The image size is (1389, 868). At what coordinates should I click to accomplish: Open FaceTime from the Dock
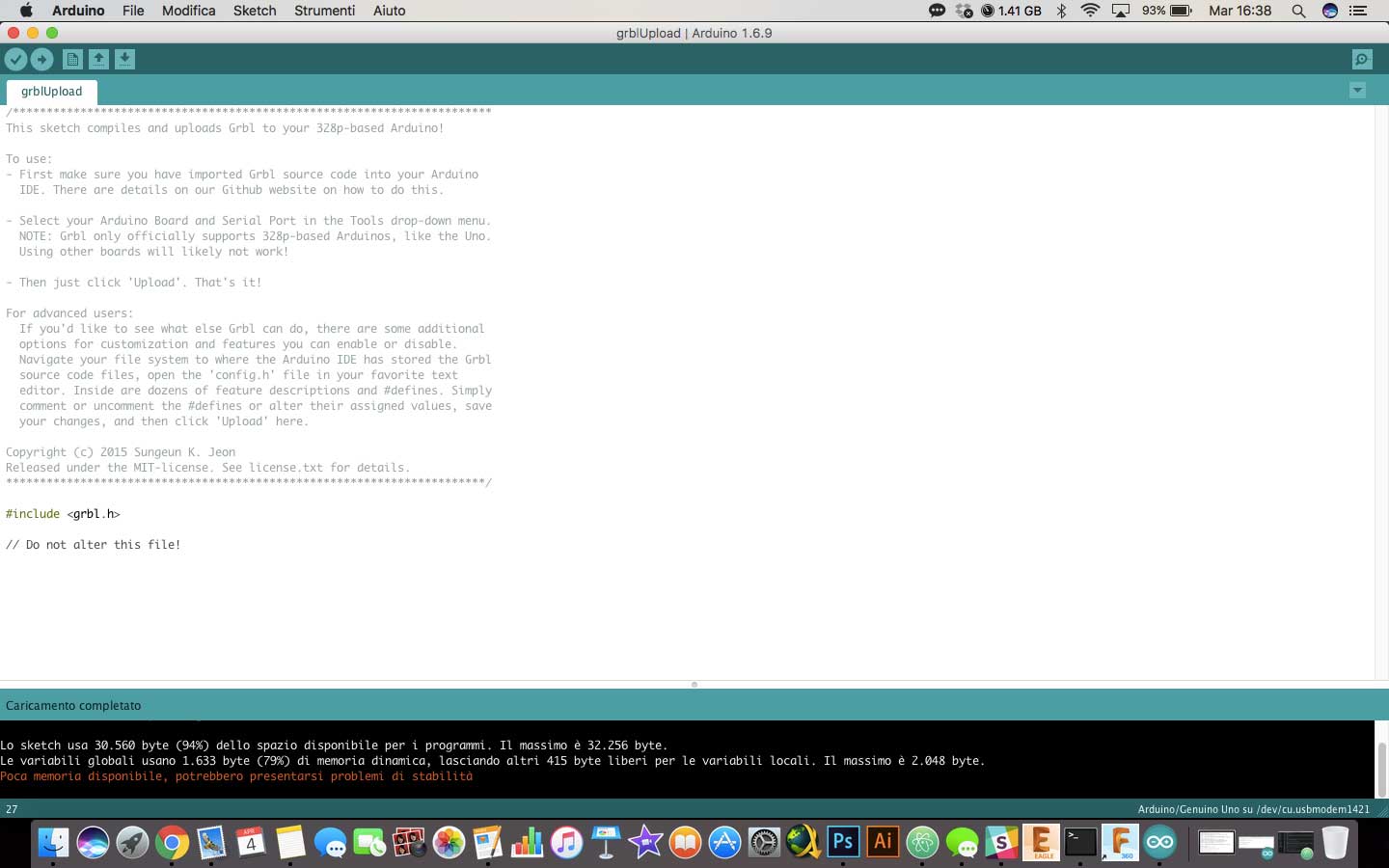click(x=369, y=843)
